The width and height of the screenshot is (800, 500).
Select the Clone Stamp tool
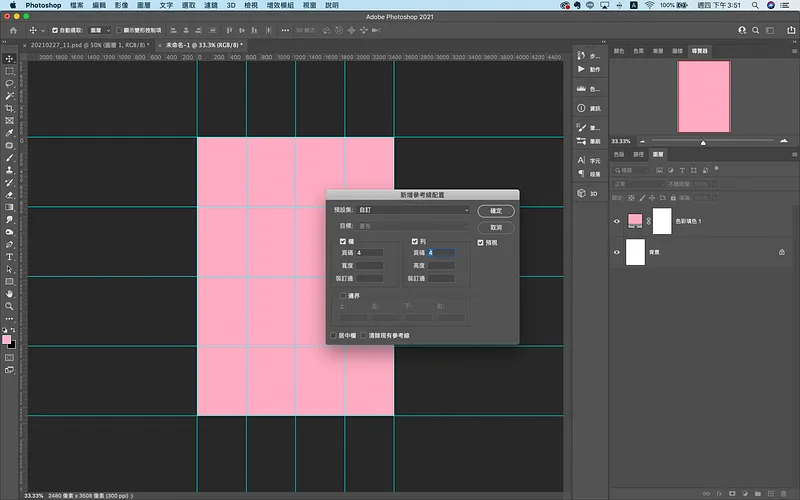pos(9,170)
